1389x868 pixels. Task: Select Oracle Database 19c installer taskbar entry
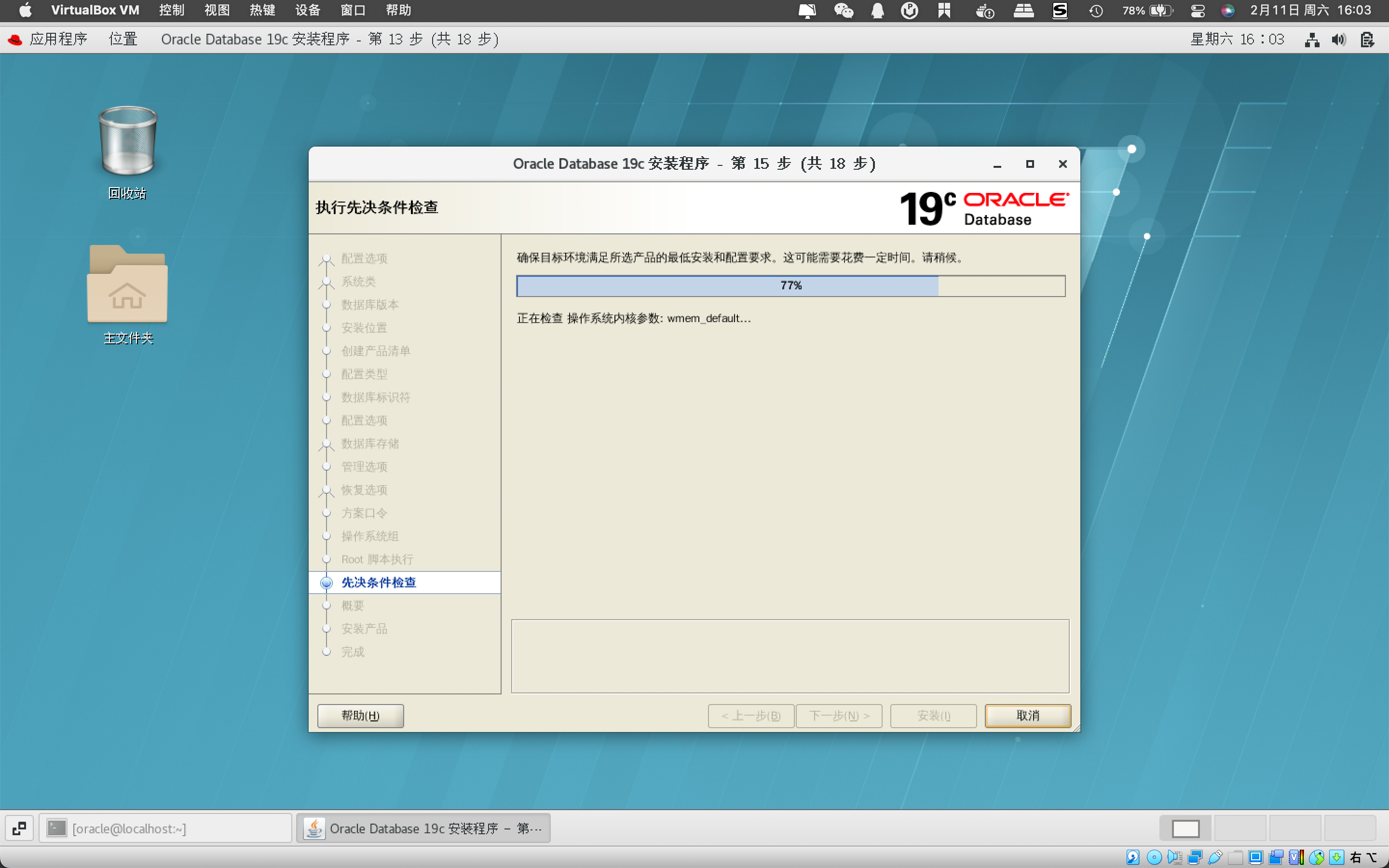coord(423,828)
